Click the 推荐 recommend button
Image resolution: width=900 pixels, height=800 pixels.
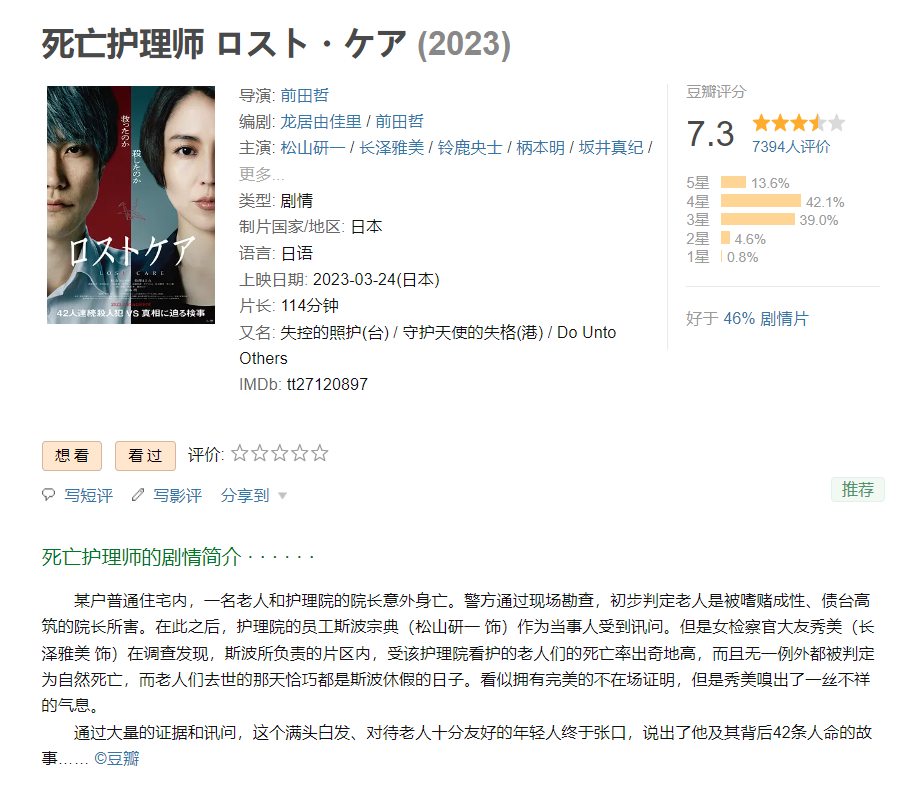858,490
